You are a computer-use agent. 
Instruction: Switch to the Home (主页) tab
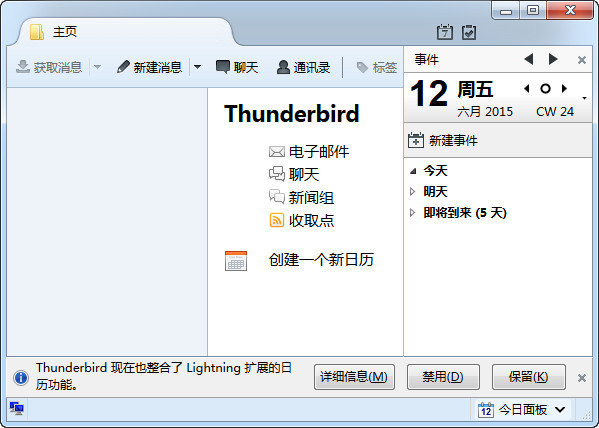124,32
